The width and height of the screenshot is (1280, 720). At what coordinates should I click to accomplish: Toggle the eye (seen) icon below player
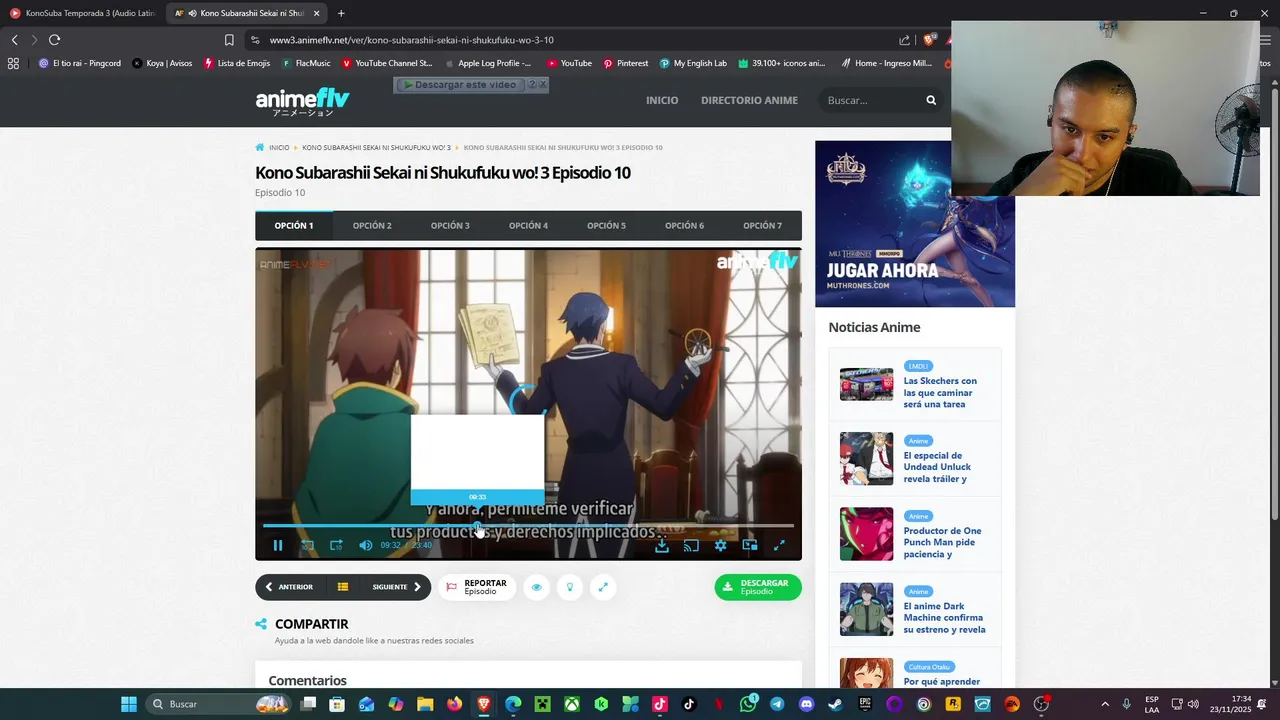tap(536, 587)
